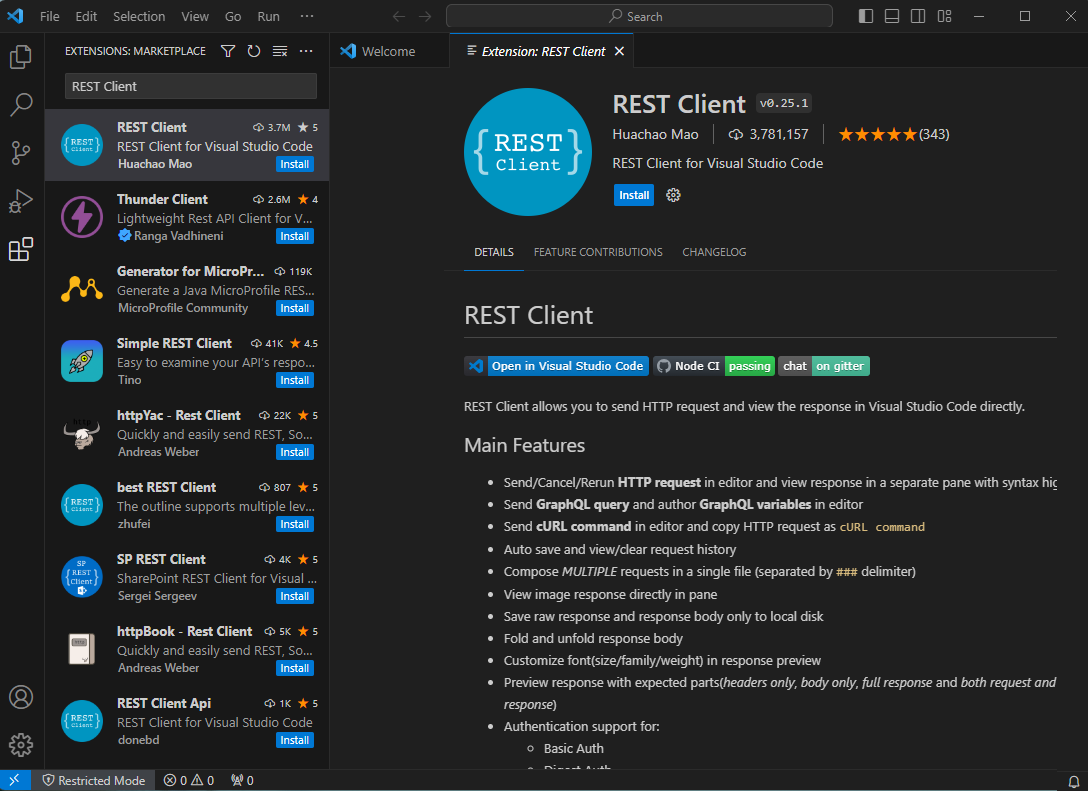Click the REST Client search input field
This screenshot has height=791, width=1088.
coord(189,86)
